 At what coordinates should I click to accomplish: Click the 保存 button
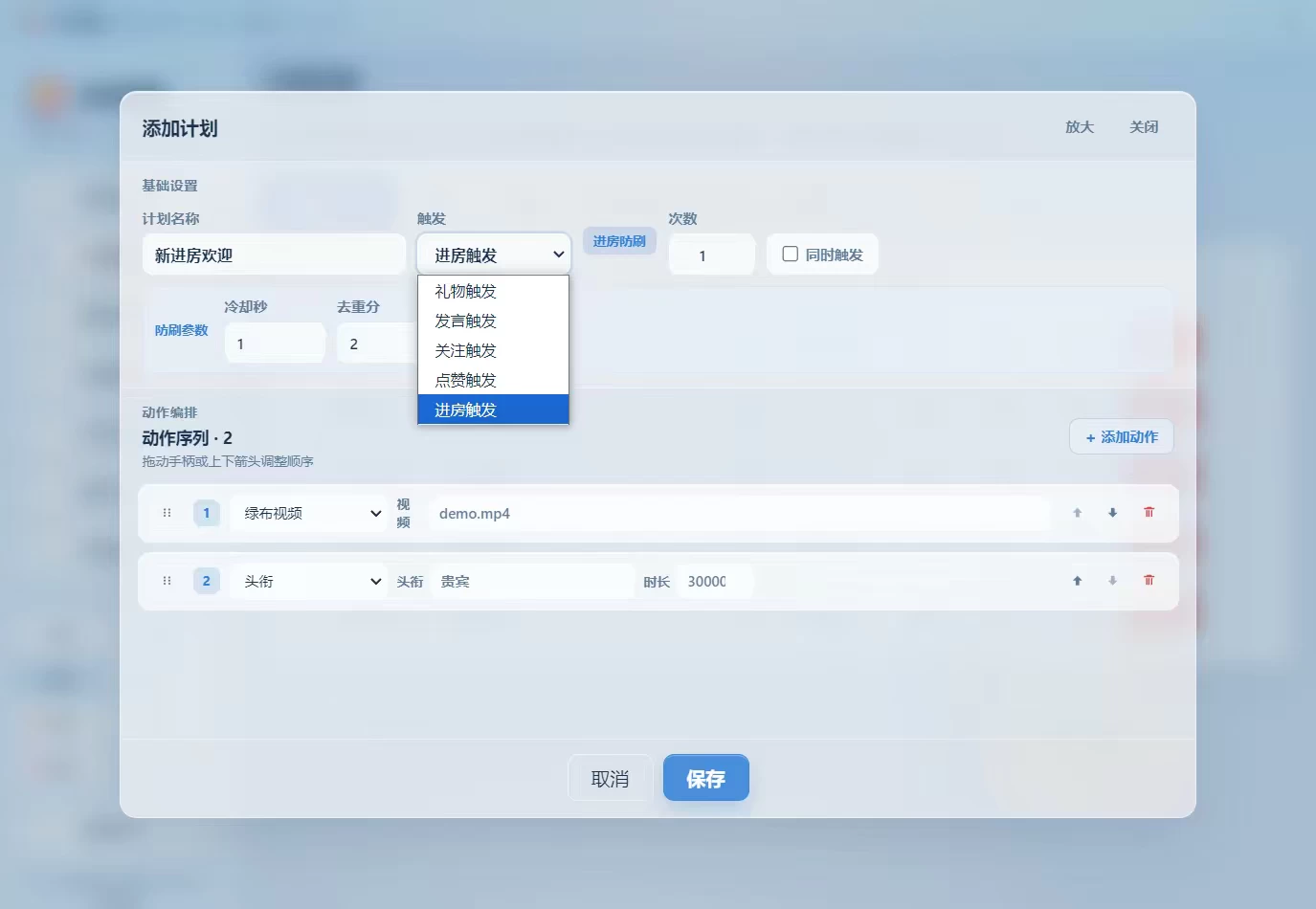click(706, 778)
